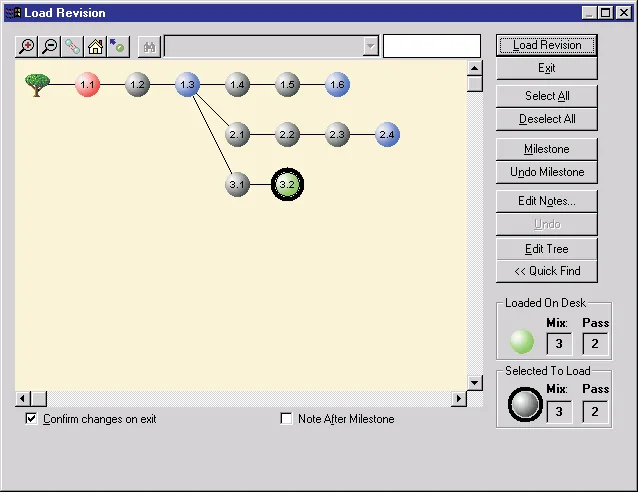Click the Milestone button

547,149
